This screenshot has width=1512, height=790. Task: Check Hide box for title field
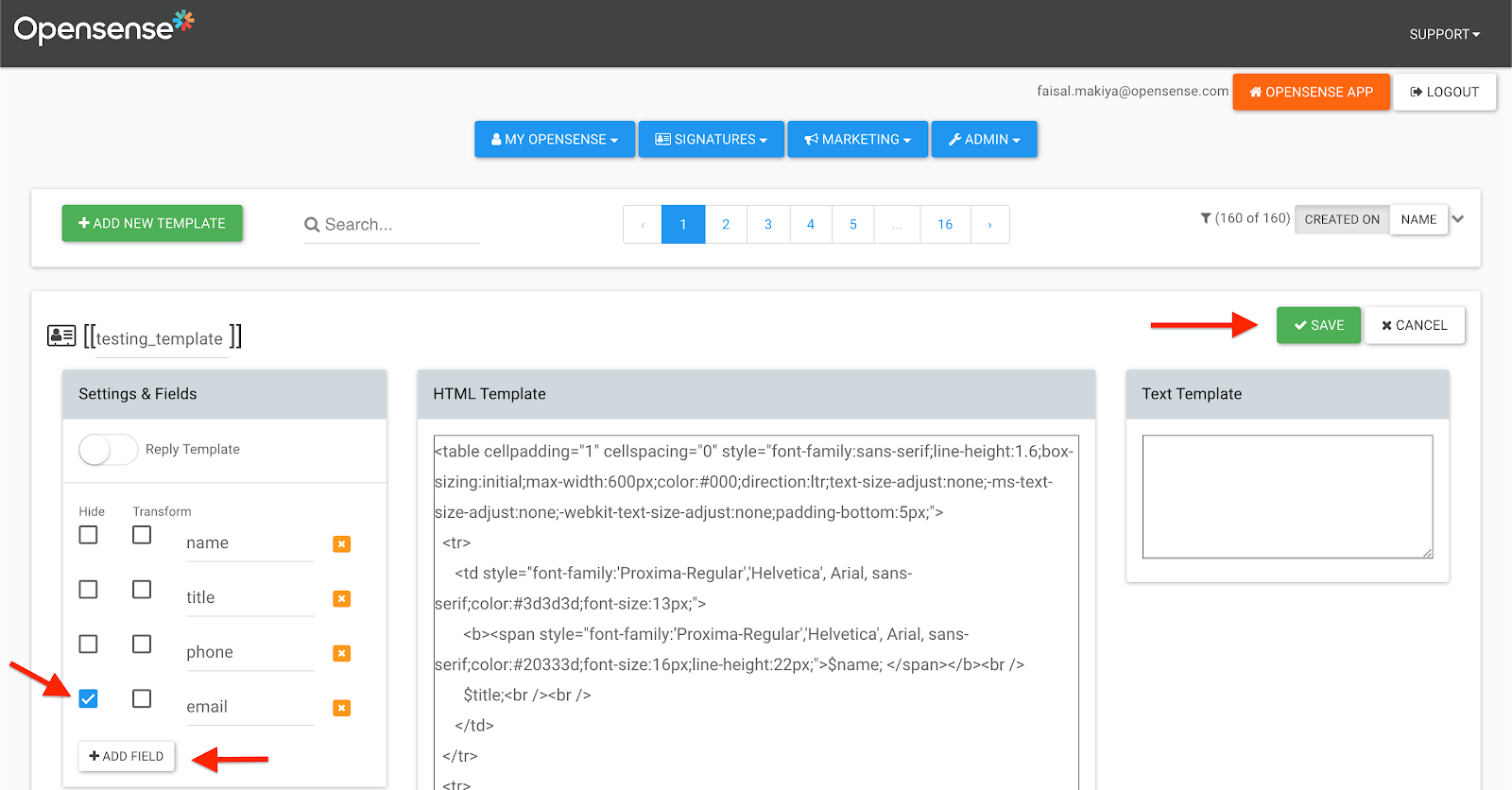[x=88, y=590]
